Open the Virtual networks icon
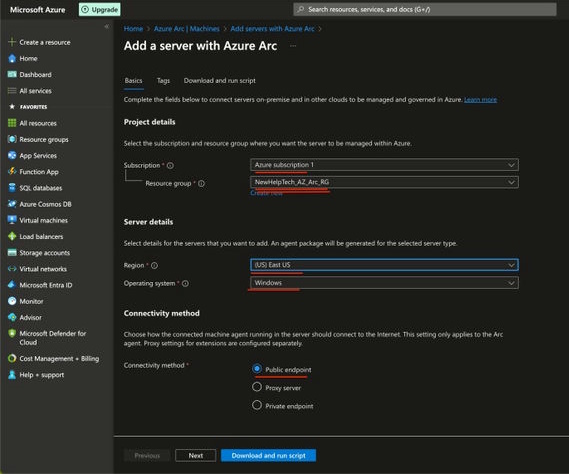Screen dimensions: 569x474 (x=12, y=269)
